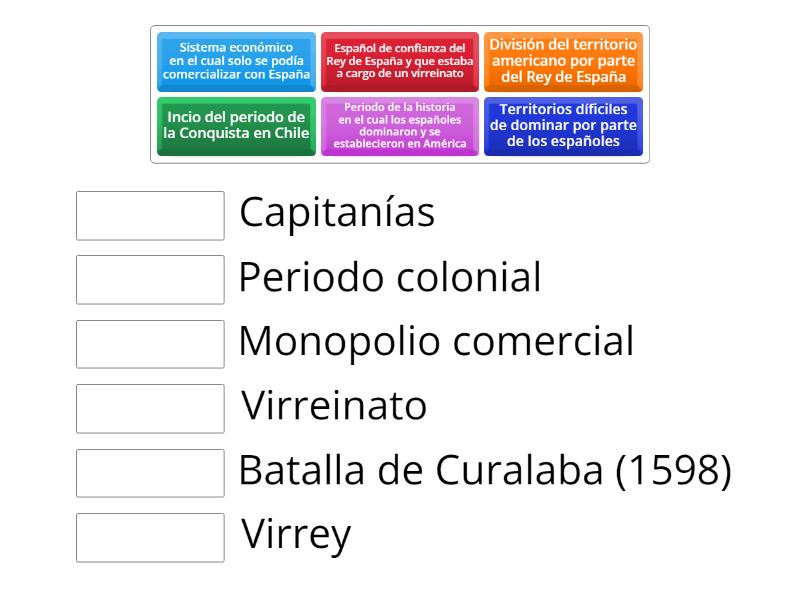The height and width of the screenshot is (600, 800).
Task: Choose the 'Periodo de la historia' tile
Action: [x=400, y=125]
